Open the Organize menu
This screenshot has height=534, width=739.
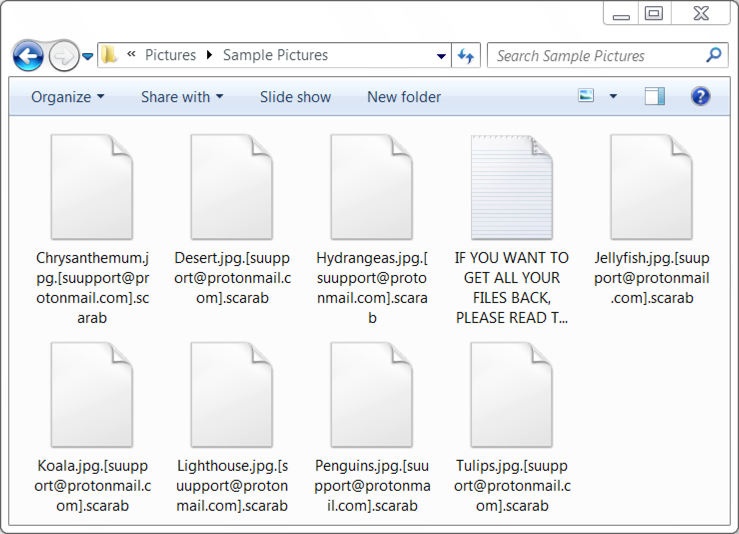click(x=67, y=97)
